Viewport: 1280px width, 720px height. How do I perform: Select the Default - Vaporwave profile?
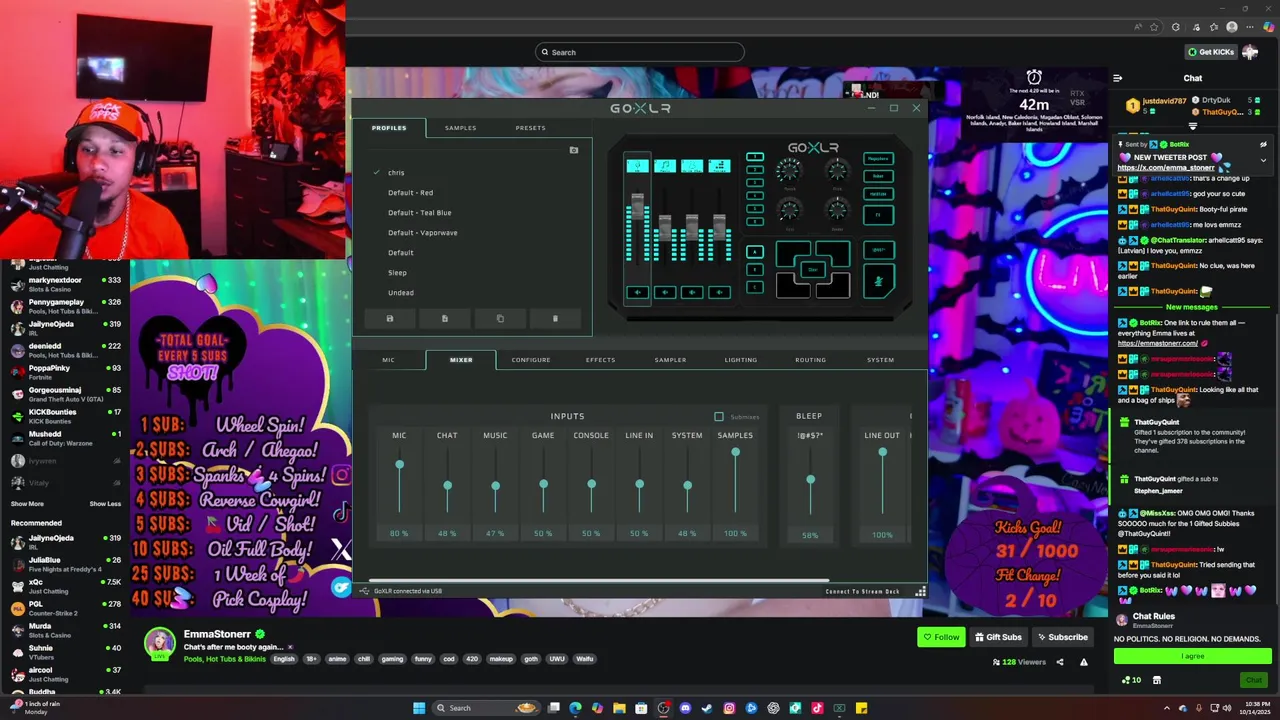pyautogui.click(x=422, y=233)
